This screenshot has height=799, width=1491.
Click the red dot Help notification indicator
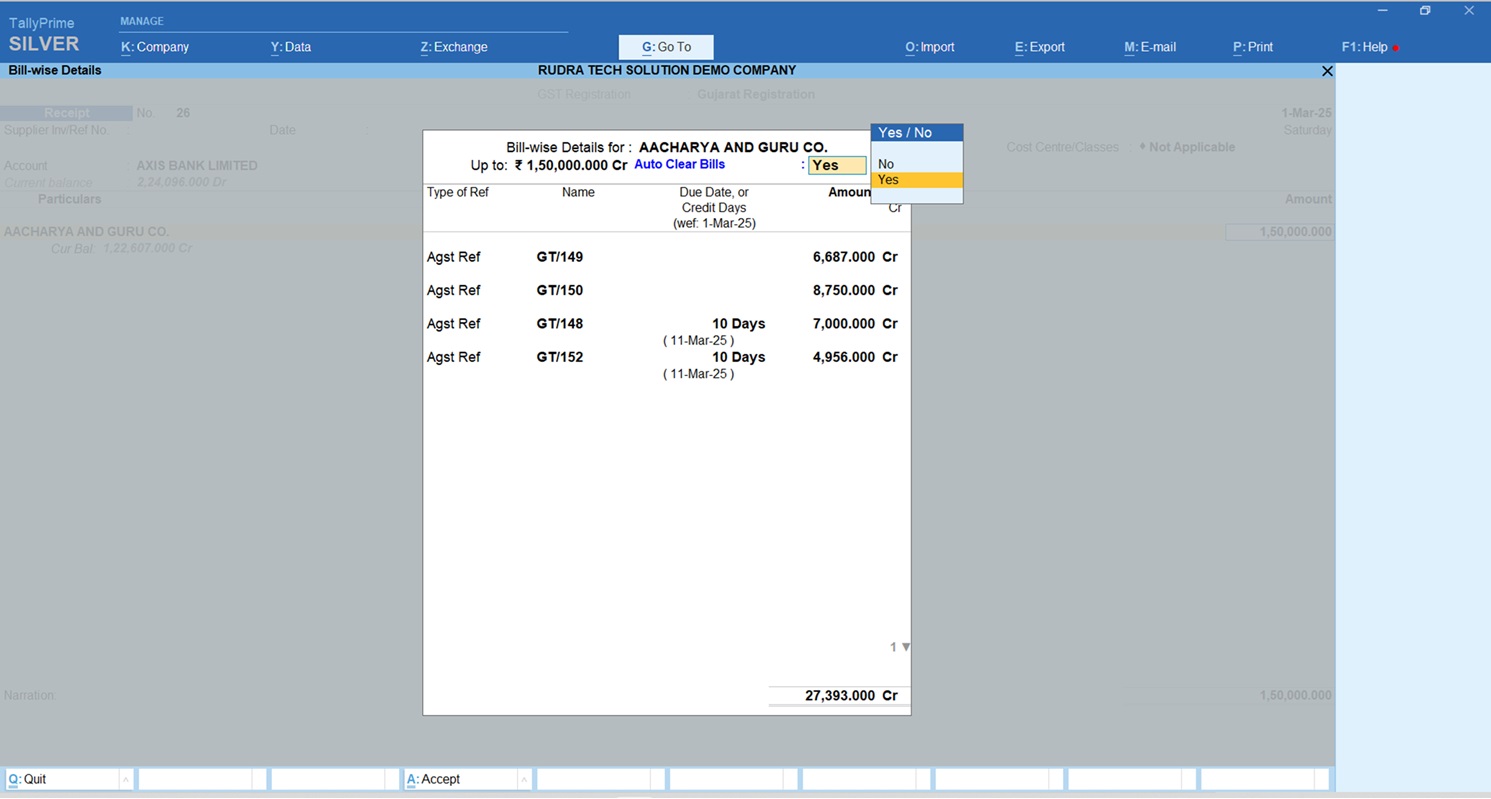pyautogui.click(x=1396, y=48)
